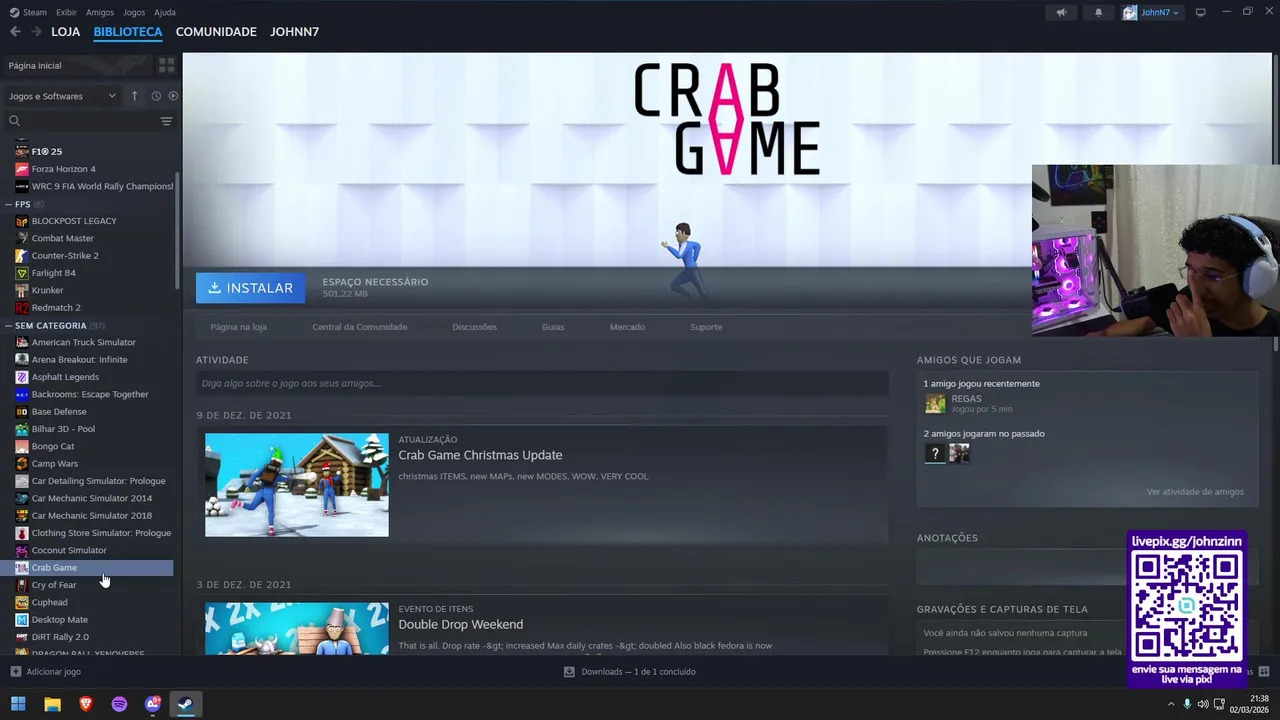Go to LOJA tab
This screenshot has width=1280, height=720.
(x=66, y=32)
